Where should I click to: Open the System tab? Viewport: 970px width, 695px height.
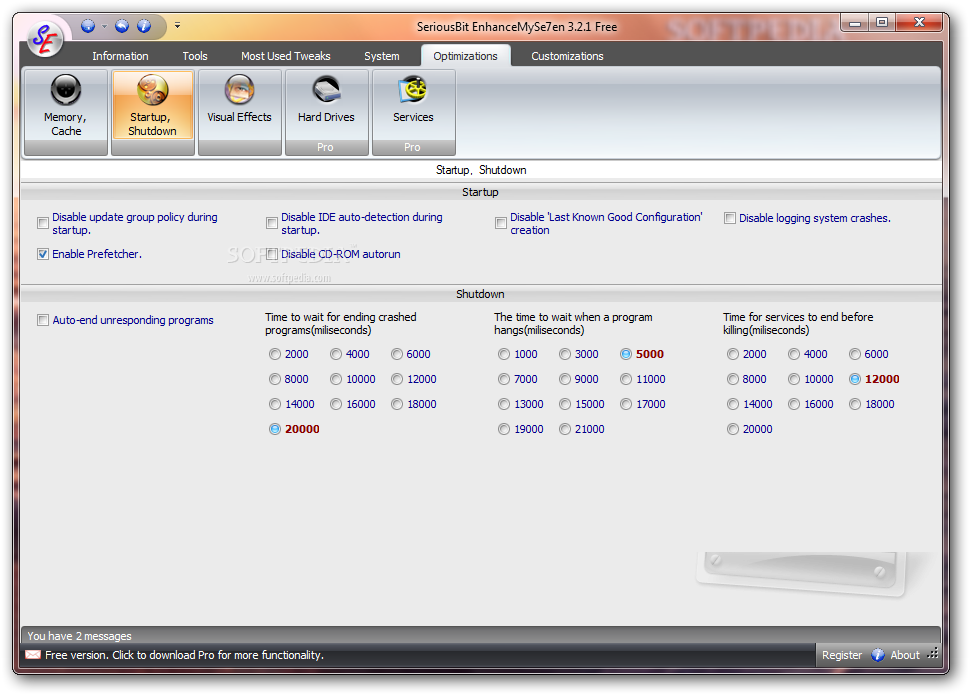click(382, 56)
